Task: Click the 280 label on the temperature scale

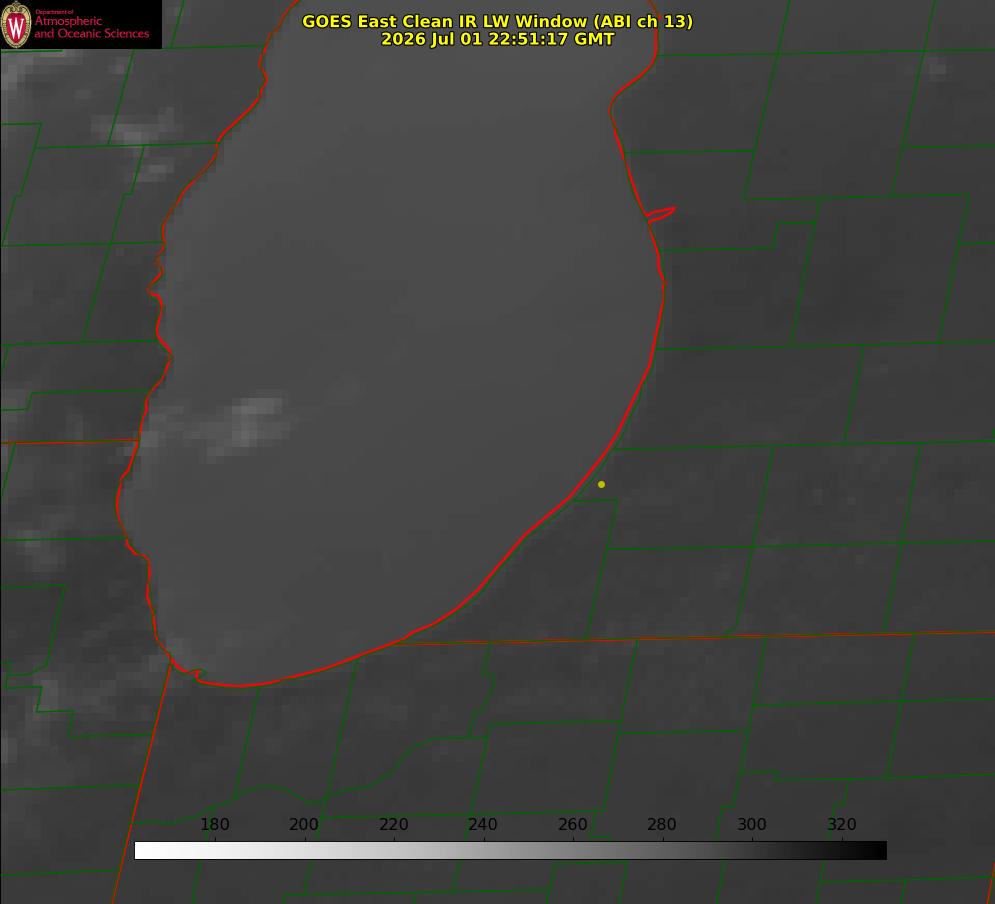Action: coord(661,824)
